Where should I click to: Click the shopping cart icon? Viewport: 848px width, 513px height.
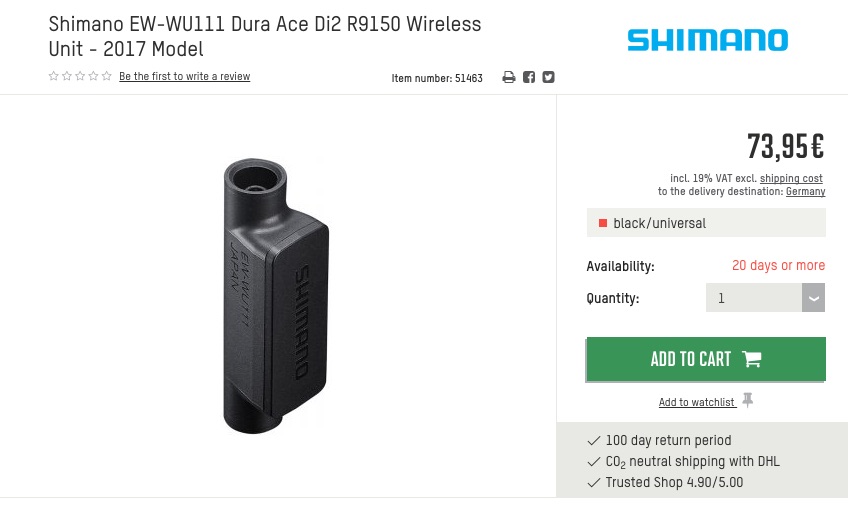coord(752,359)
